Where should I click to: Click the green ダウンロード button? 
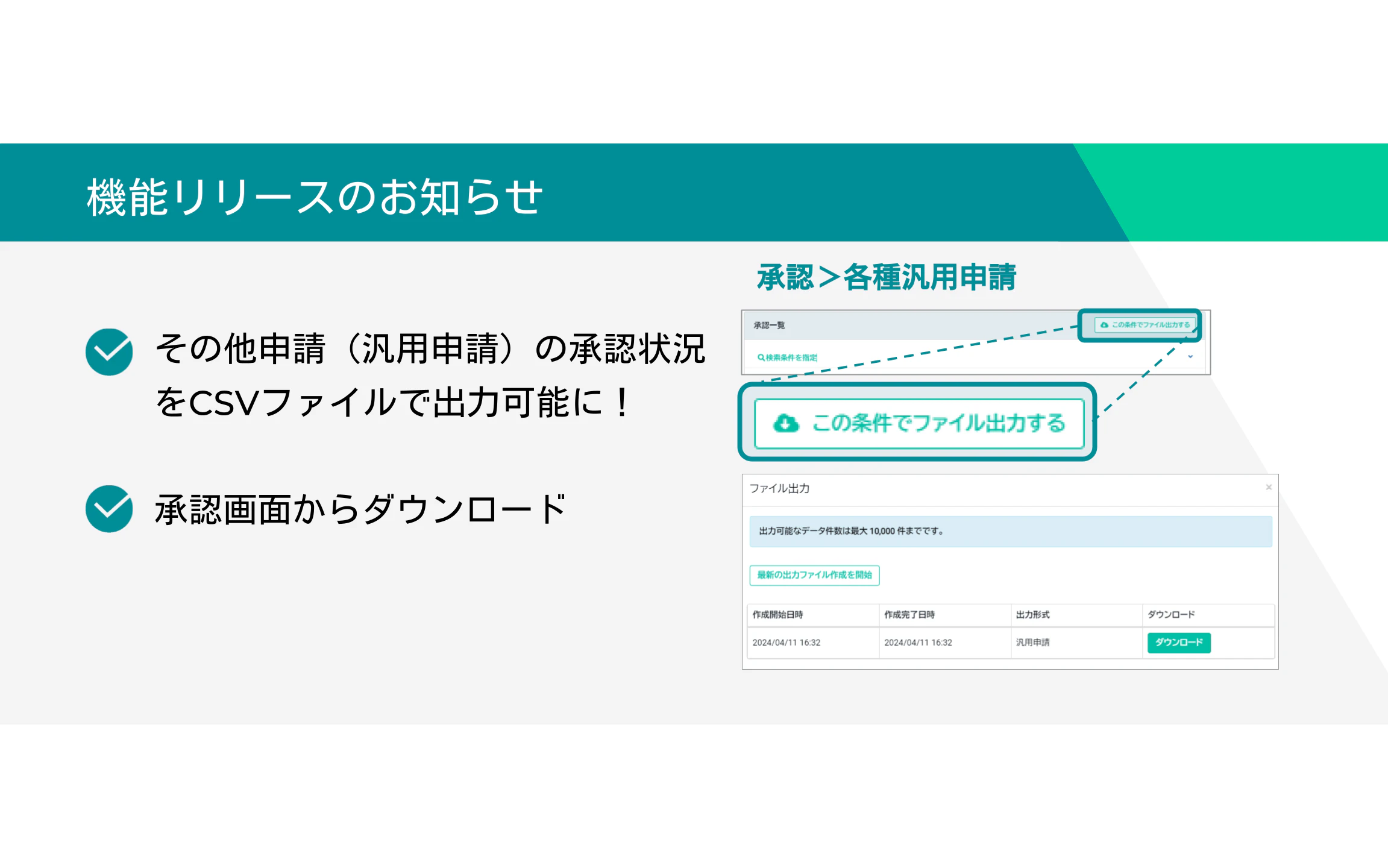1178,643
